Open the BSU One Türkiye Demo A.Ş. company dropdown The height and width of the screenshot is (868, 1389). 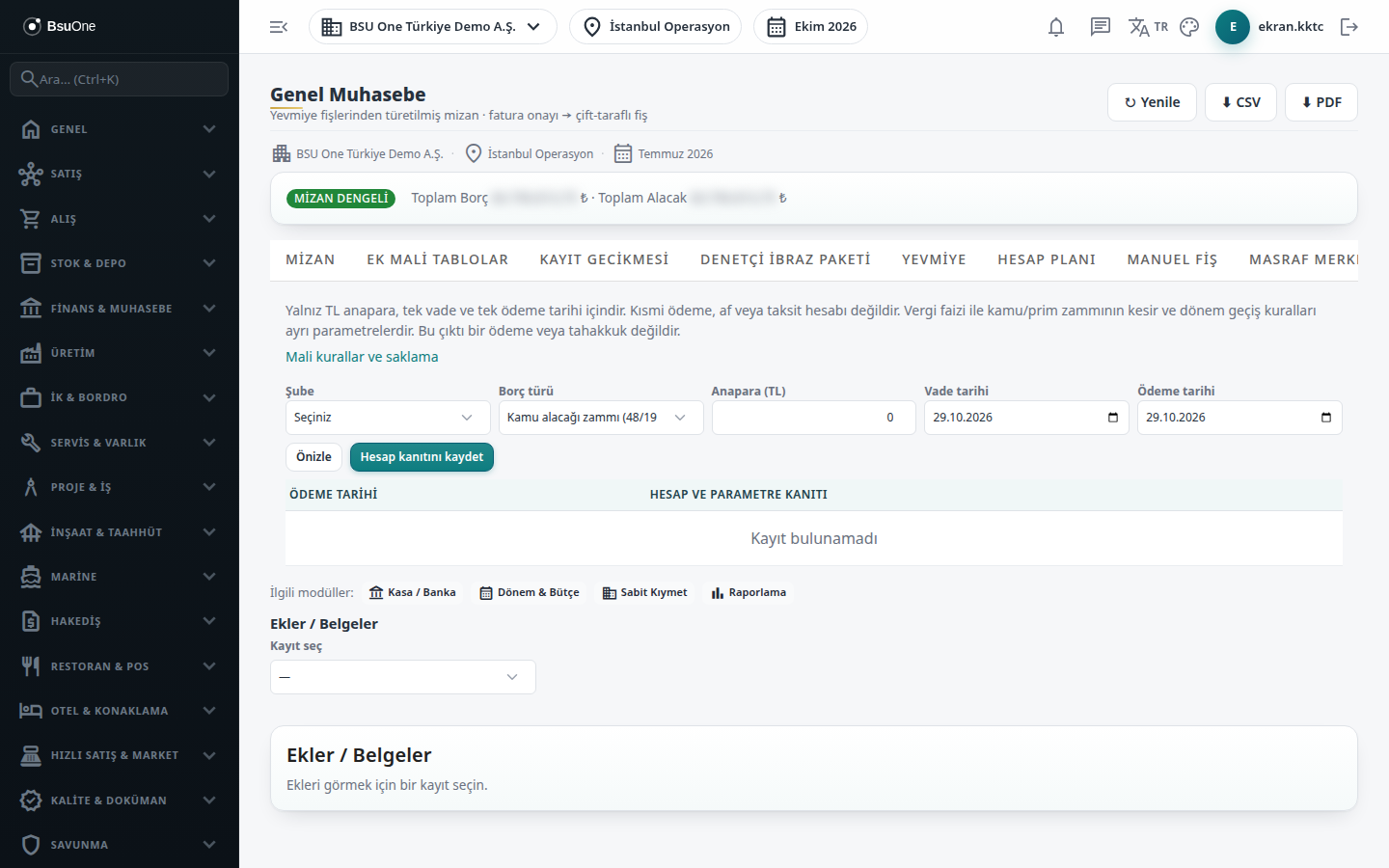(433, 27)
